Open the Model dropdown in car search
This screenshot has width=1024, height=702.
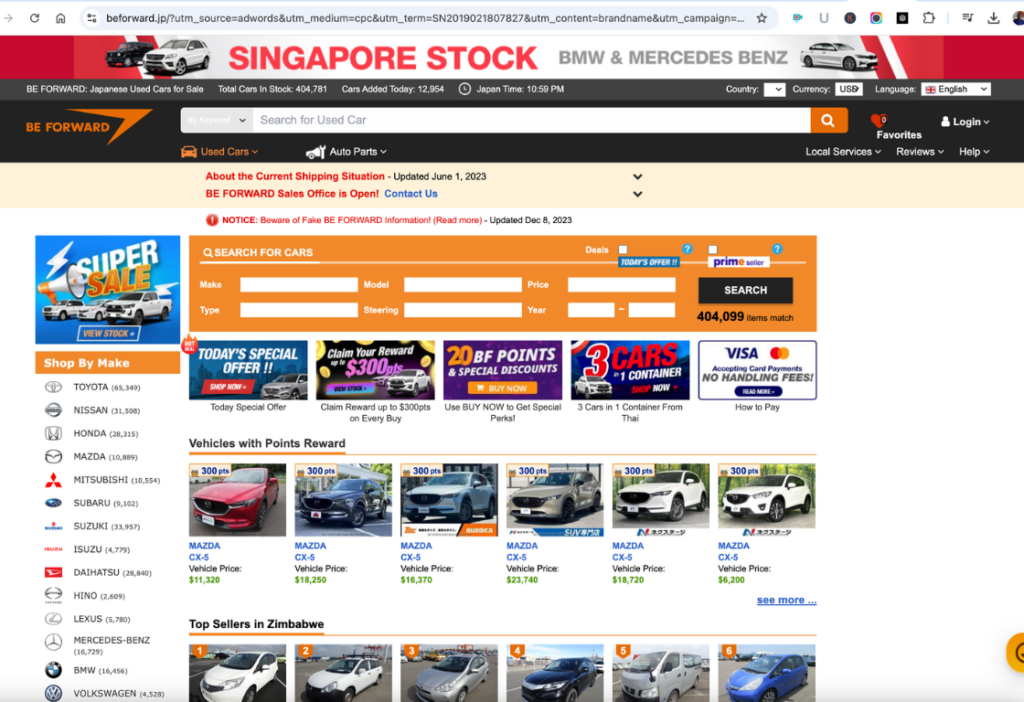(x=462, y=285)
